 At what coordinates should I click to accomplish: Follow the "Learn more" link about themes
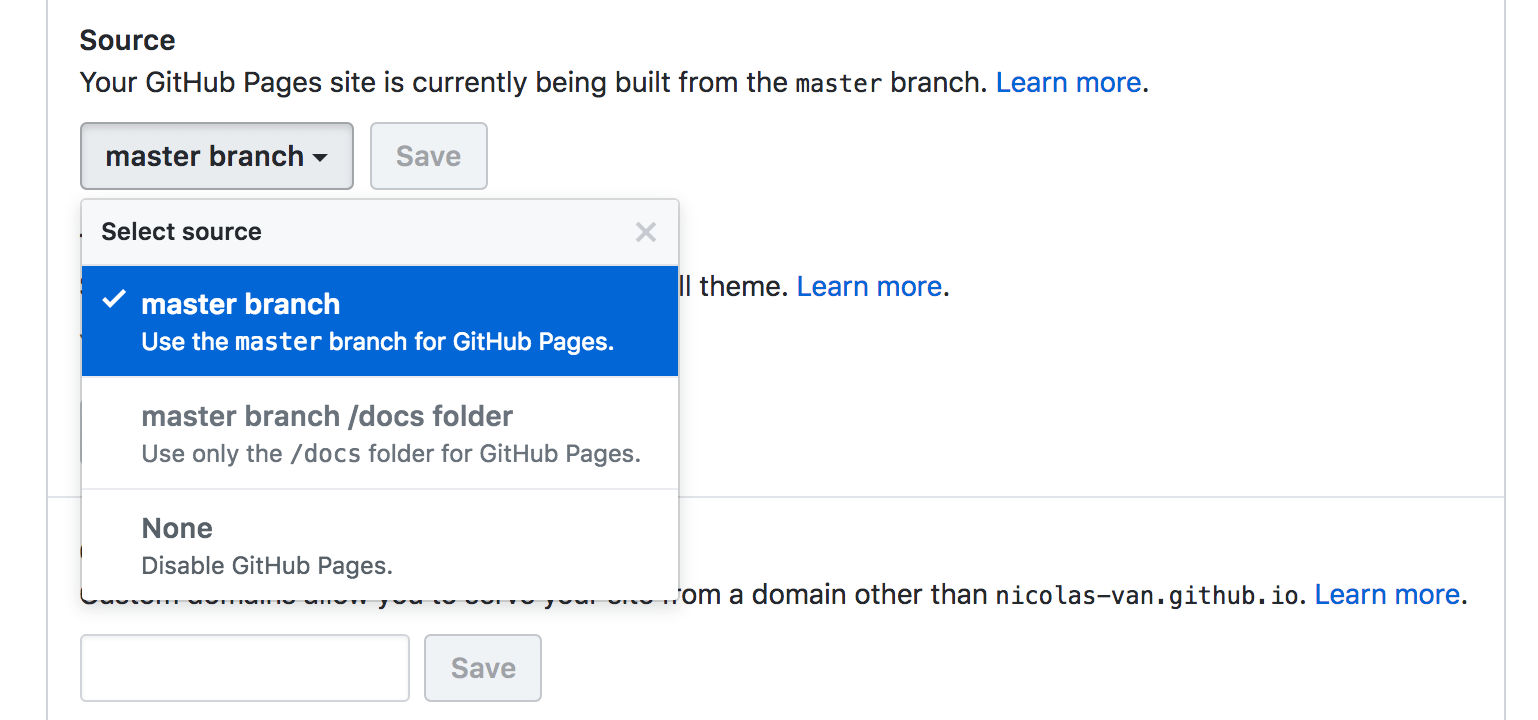[868, 286]
